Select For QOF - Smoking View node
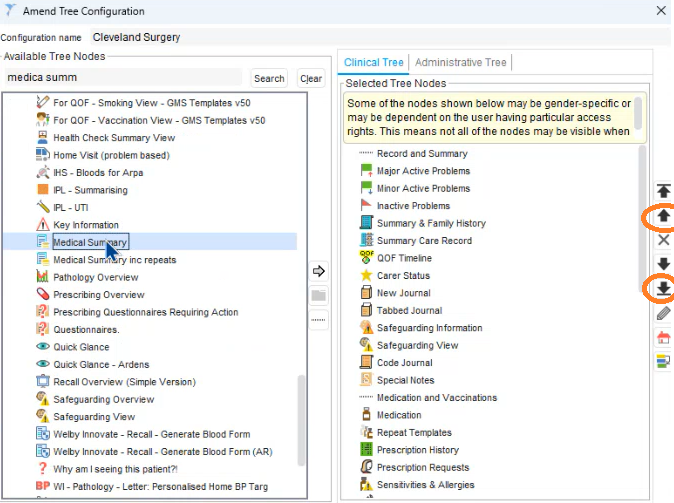This screenshot has width=674, height=503. point(152,103)
